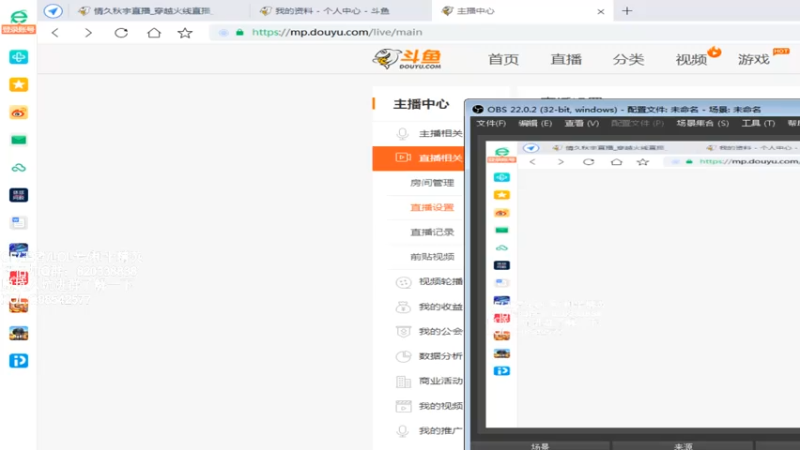Click the orange game icon in main sidebar

point(18,305)
